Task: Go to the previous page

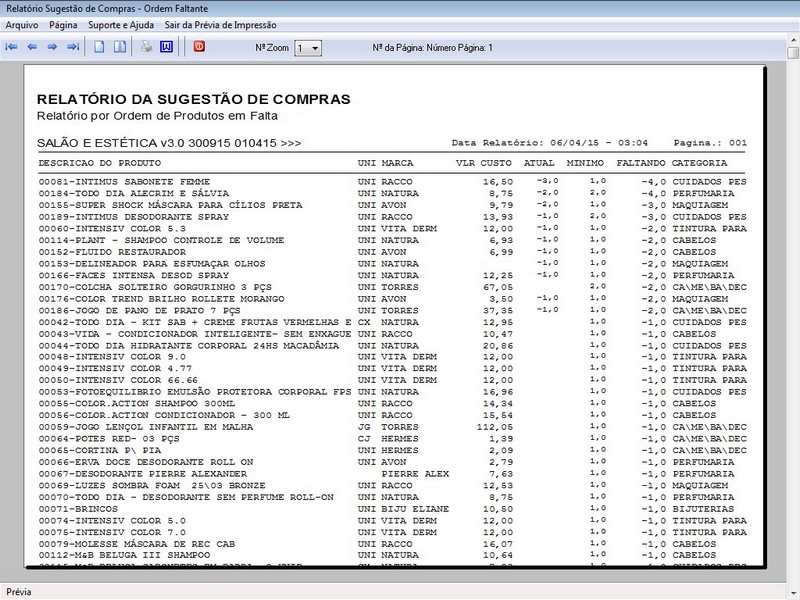Action: click(32, 47)
